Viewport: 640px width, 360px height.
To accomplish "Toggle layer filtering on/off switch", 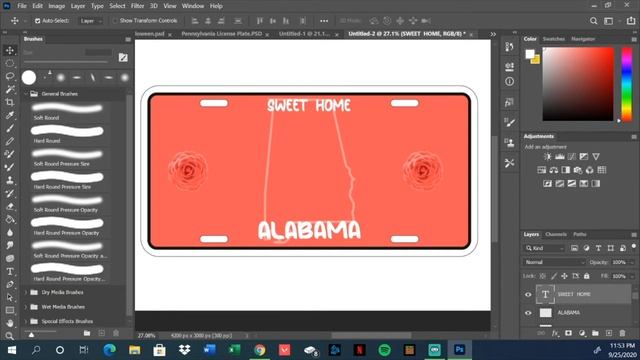I will click(633, 247).
